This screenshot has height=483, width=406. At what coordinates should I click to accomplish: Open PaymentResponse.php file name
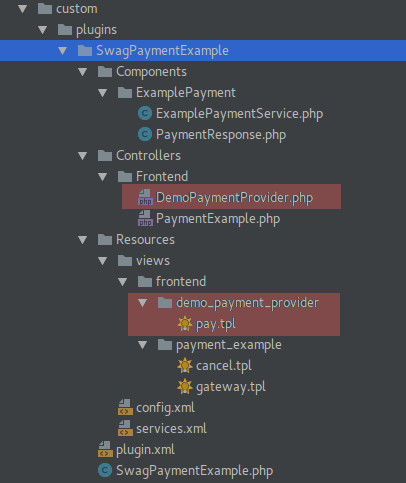221,135
